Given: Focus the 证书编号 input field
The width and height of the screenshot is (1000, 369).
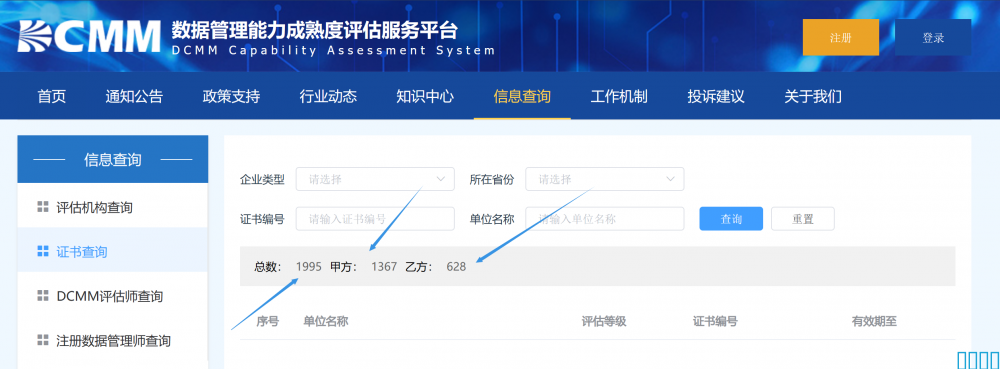Looking at the screenshot, I should [375, 219].
